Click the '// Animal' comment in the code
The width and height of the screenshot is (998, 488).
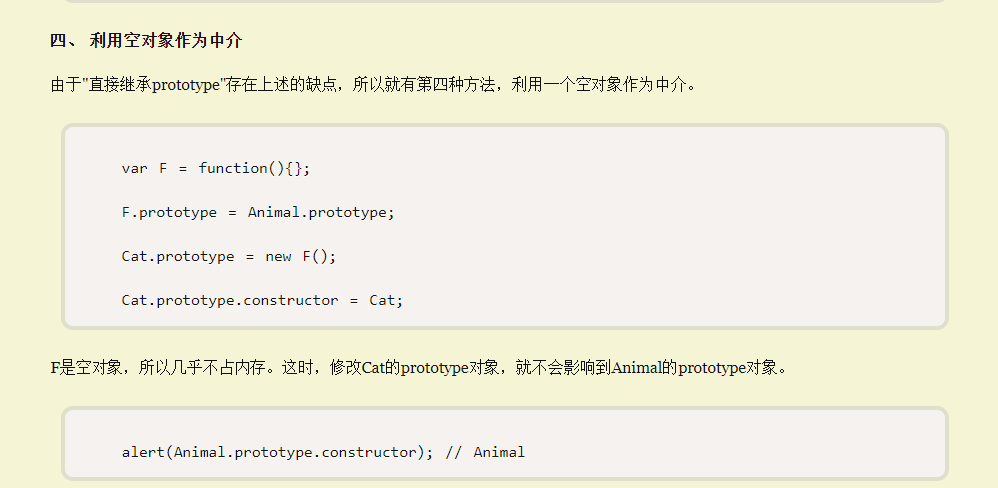click(x=485, y=452)
